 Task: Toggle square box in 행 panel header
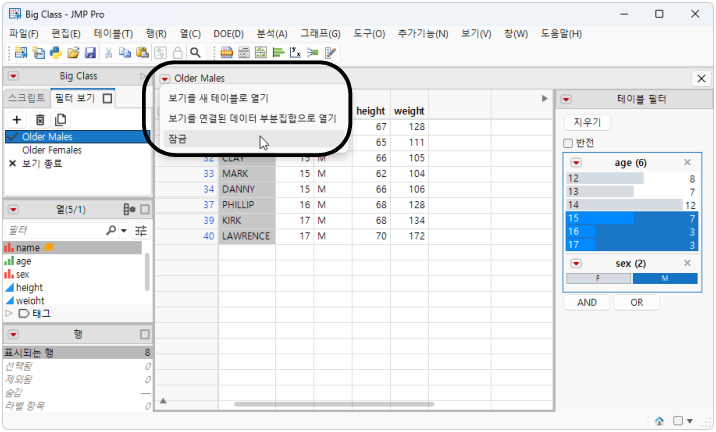(x=145, y=334)
